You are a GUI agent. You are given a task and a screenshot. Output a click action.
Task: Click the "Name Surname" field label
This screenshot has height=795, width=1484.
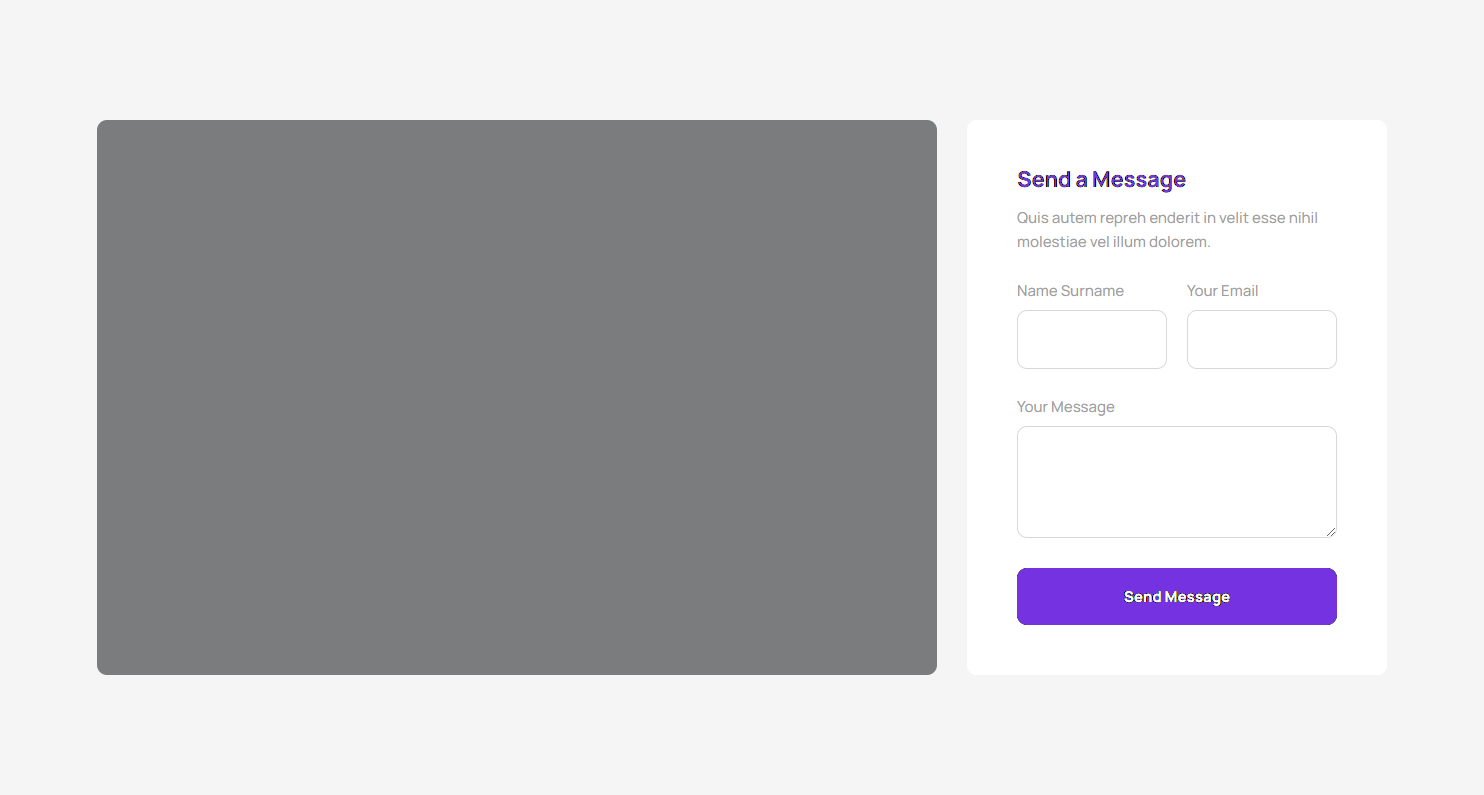[1070, 291]
